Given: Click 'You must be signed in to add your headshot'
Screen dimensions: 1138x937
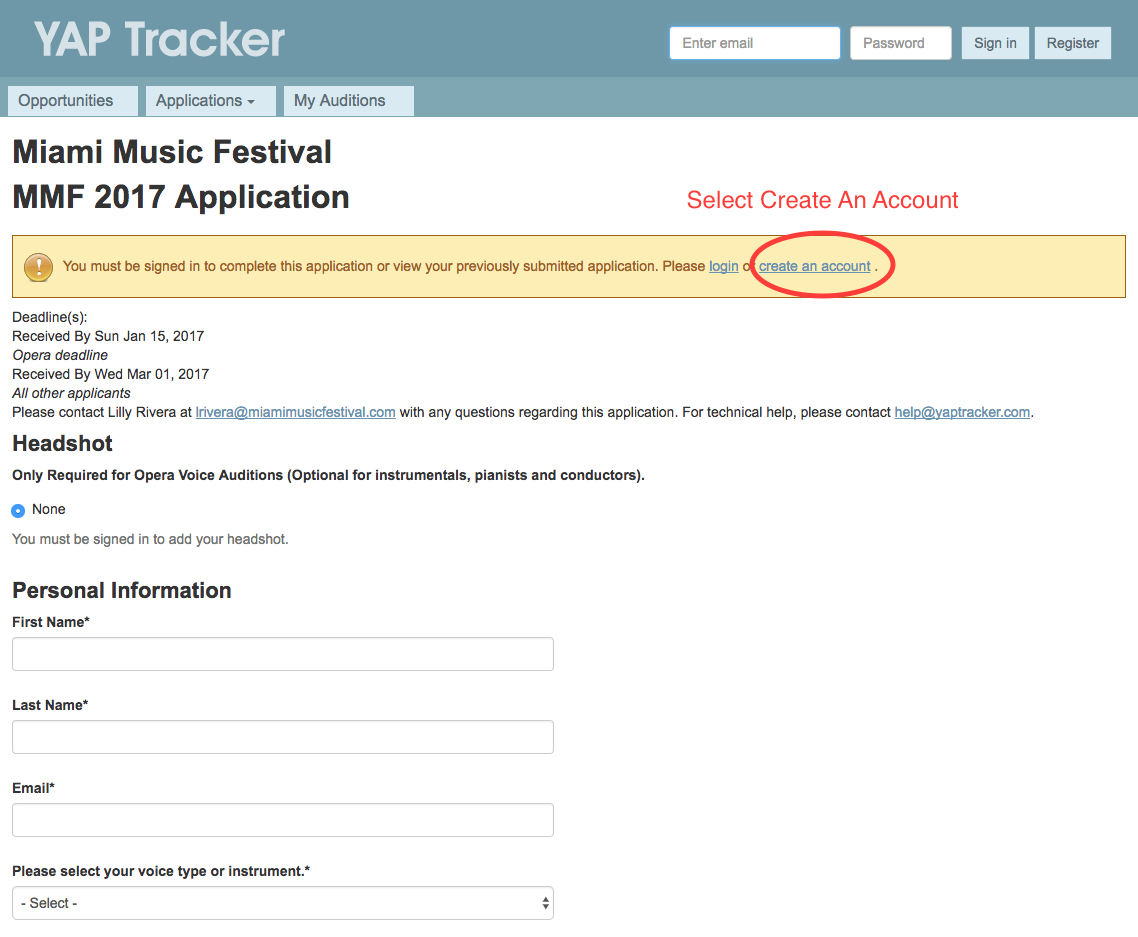Looking at the screenshot, I should pyautogui.click(x=150, y=539).
